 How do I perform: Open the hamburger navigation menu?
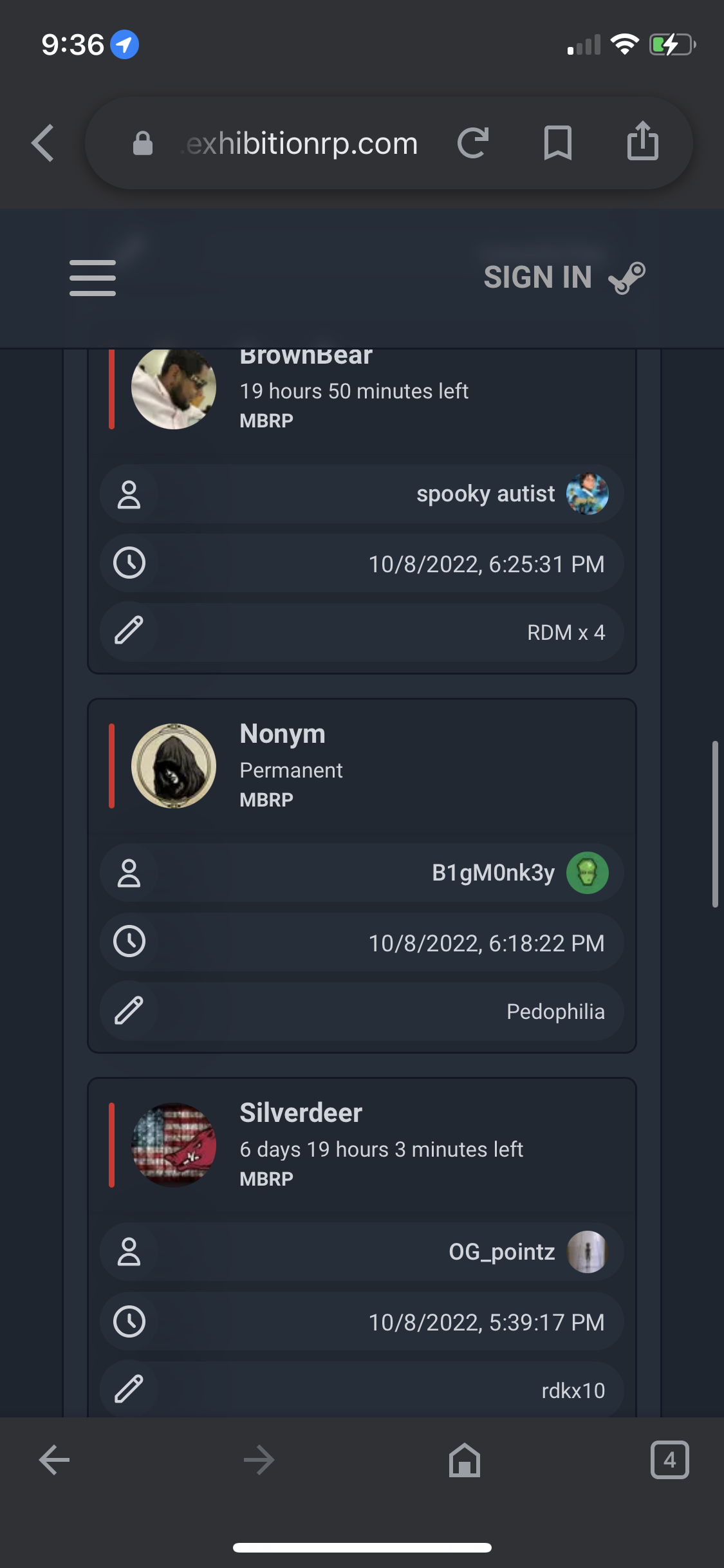pyautogui.click(x=93, y=278)
